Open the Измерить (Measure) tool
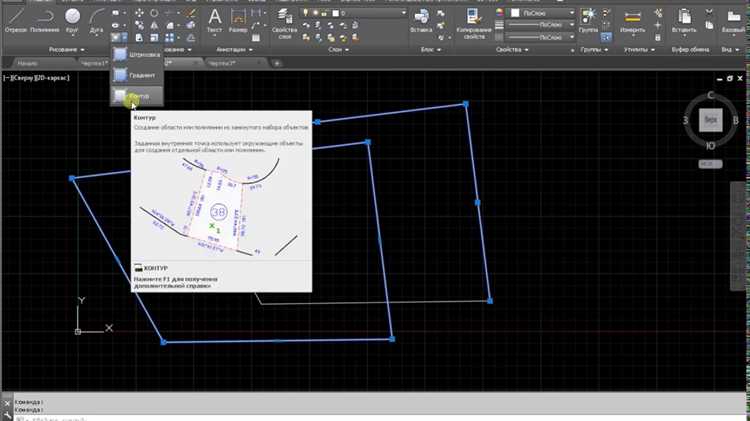The width and height of the screenshot is (750, 421). point(632,21)
